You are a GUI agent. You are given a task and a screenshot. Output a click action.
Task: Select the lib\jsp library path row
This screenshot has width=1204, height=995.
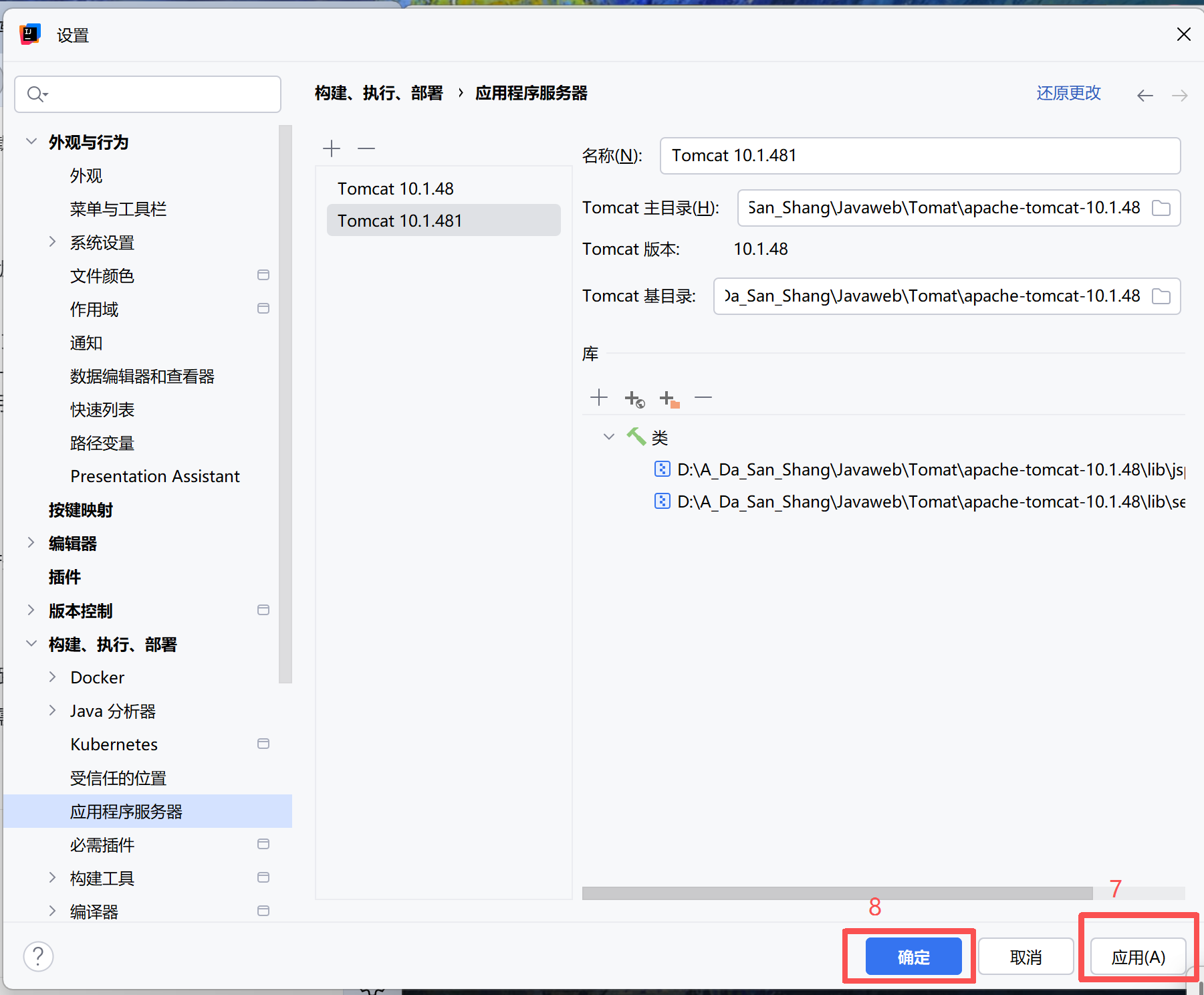[919, 469]
